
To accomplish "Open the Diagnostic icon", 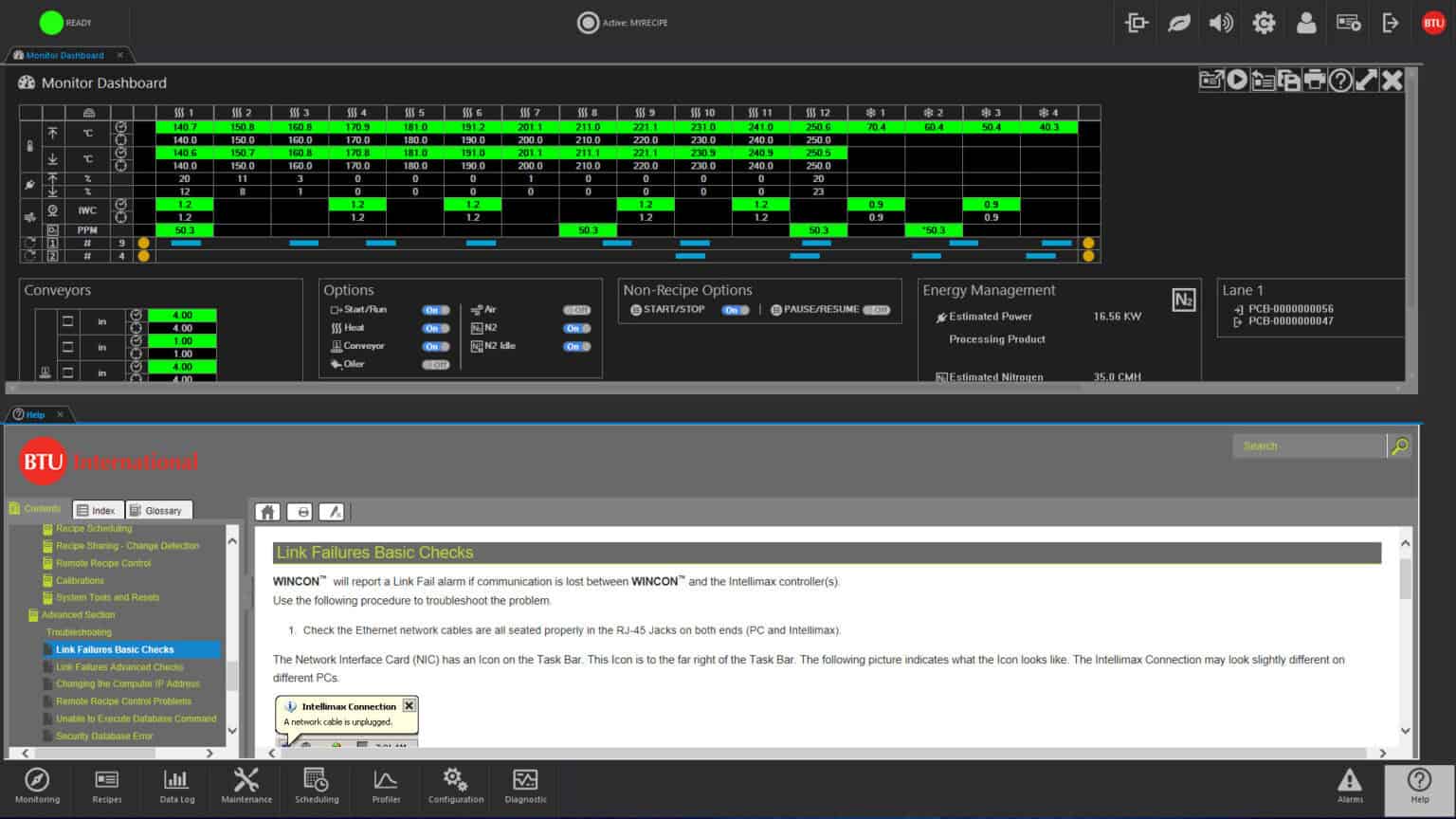I will [x=525, y=786].
